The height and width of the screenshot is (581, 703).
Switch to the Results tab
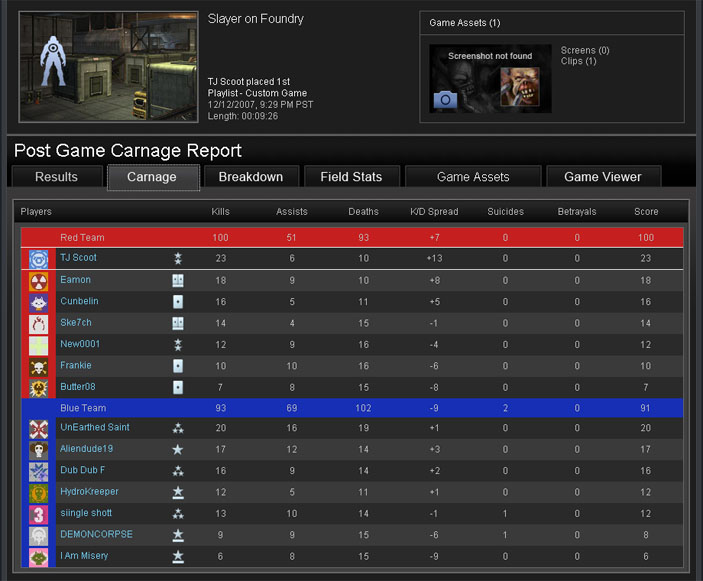[x=56, y=177]
